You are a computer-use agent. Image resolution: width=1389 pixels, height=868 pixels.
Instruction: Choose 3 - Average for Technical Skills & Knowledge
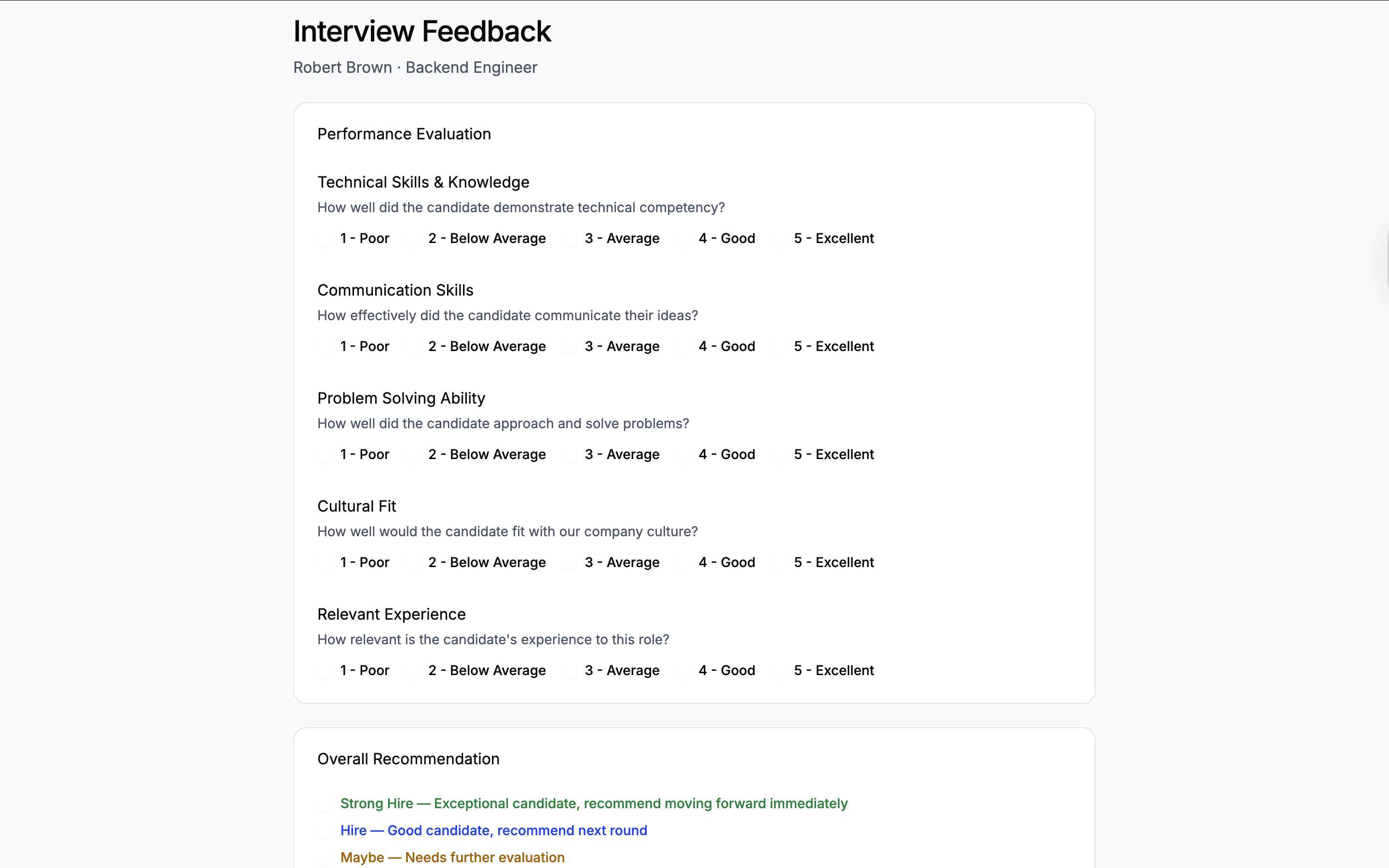[570, 239]
